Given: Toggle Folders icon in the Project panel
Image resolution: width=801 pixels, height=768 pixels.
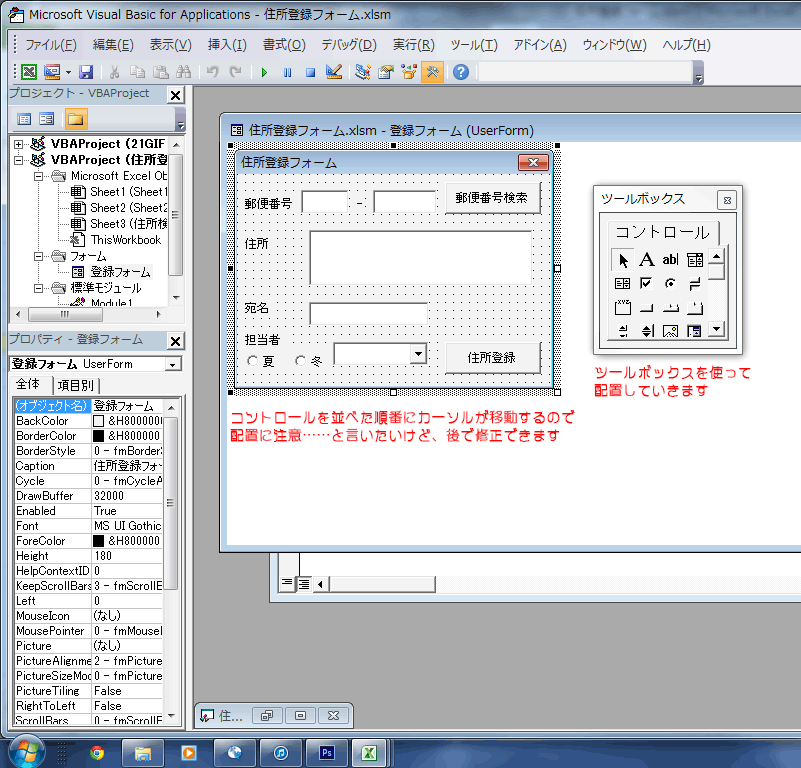Looking at the screenshot, I should (x=76, y=119).
